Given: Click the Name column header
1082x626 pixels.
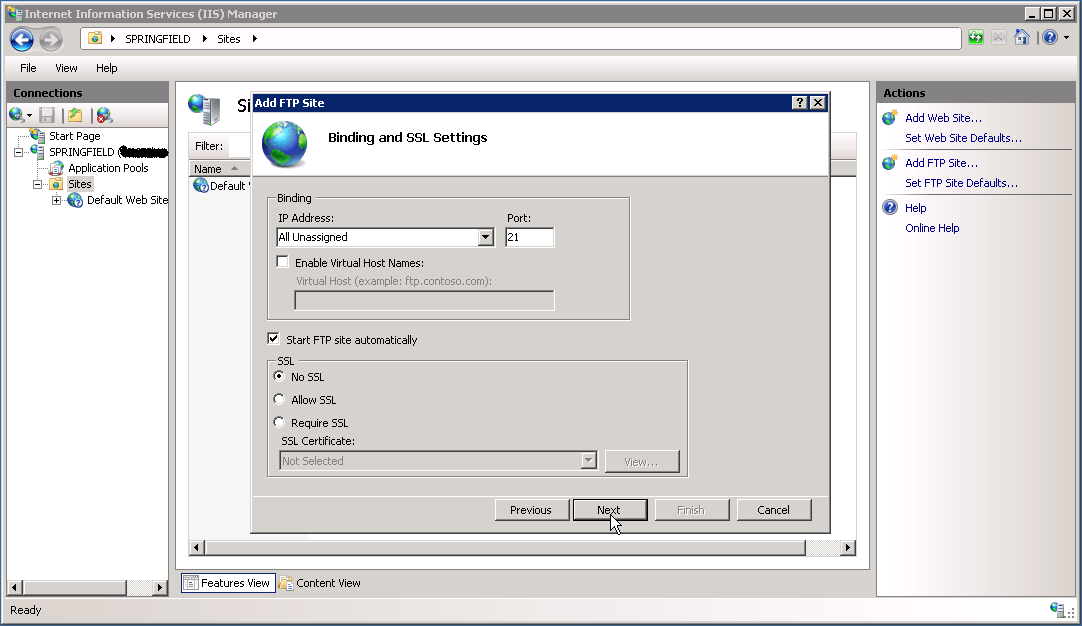Looking at the screenshot, I should [217, 168].
